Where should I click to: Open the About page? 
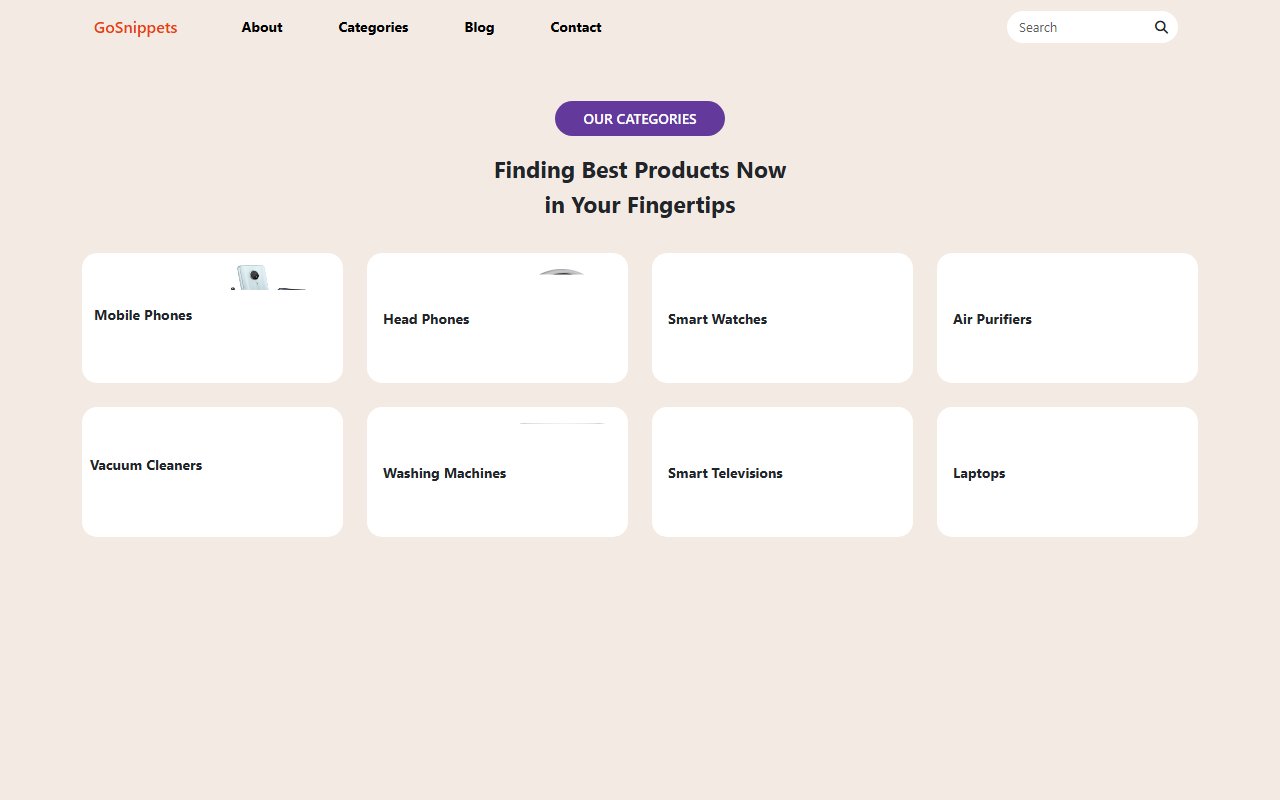(261, 27)
